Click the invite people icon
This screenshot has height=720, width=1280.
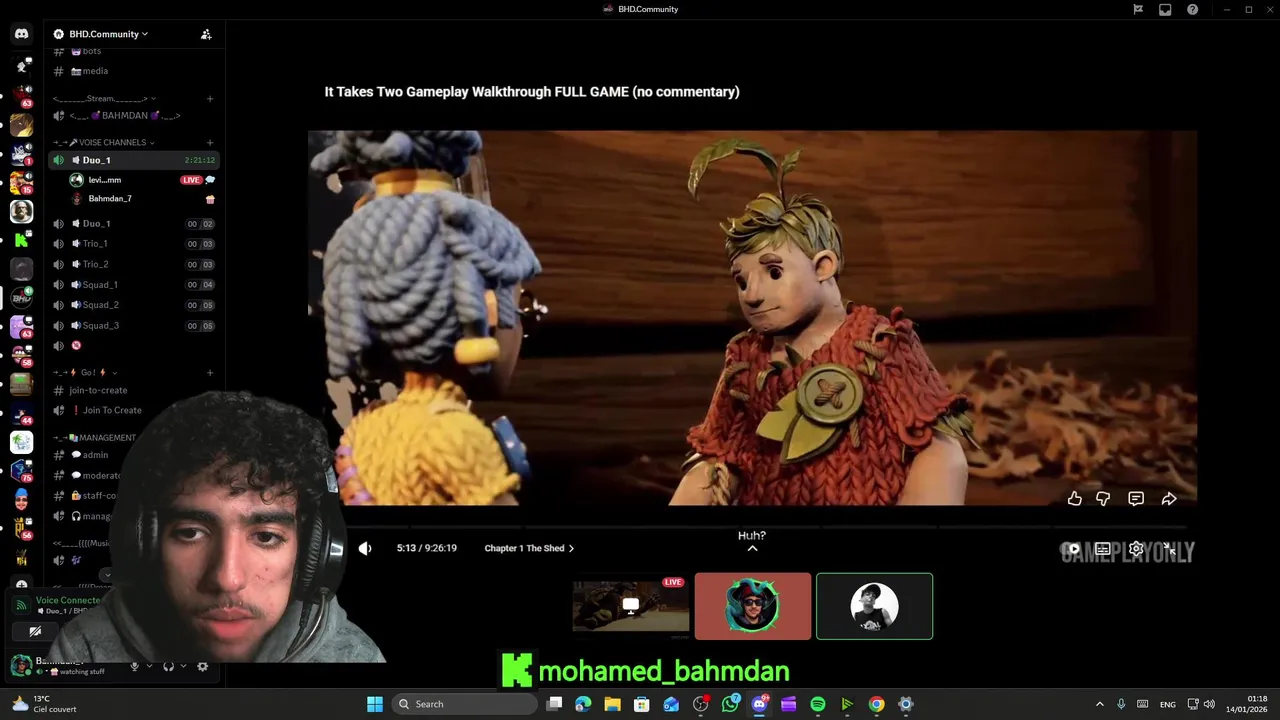[206, 34]
